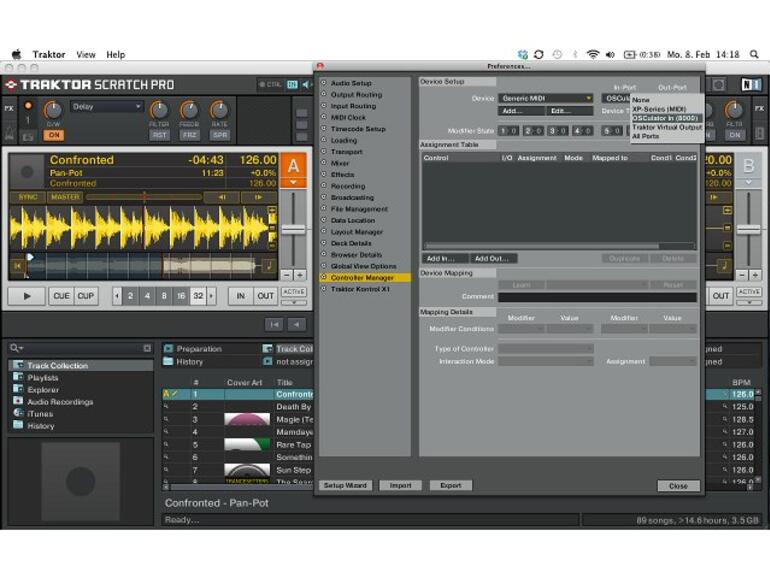Click the tempo bend forward arrow
Viewport: 770px width, 578px height.
click(x=258, y=197)
